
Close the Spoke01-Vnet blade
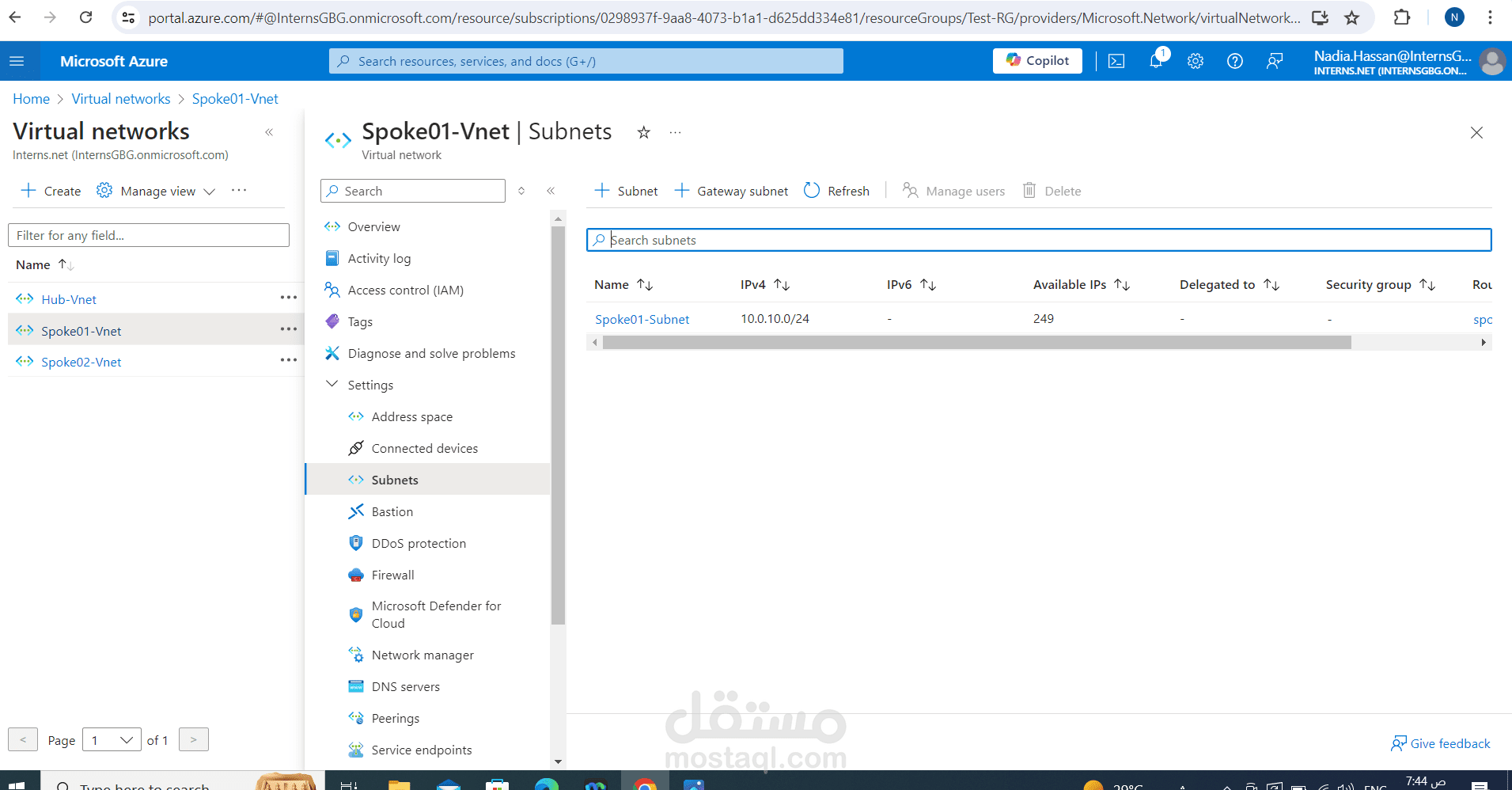pyautogui.click(x=1476, y=133)
